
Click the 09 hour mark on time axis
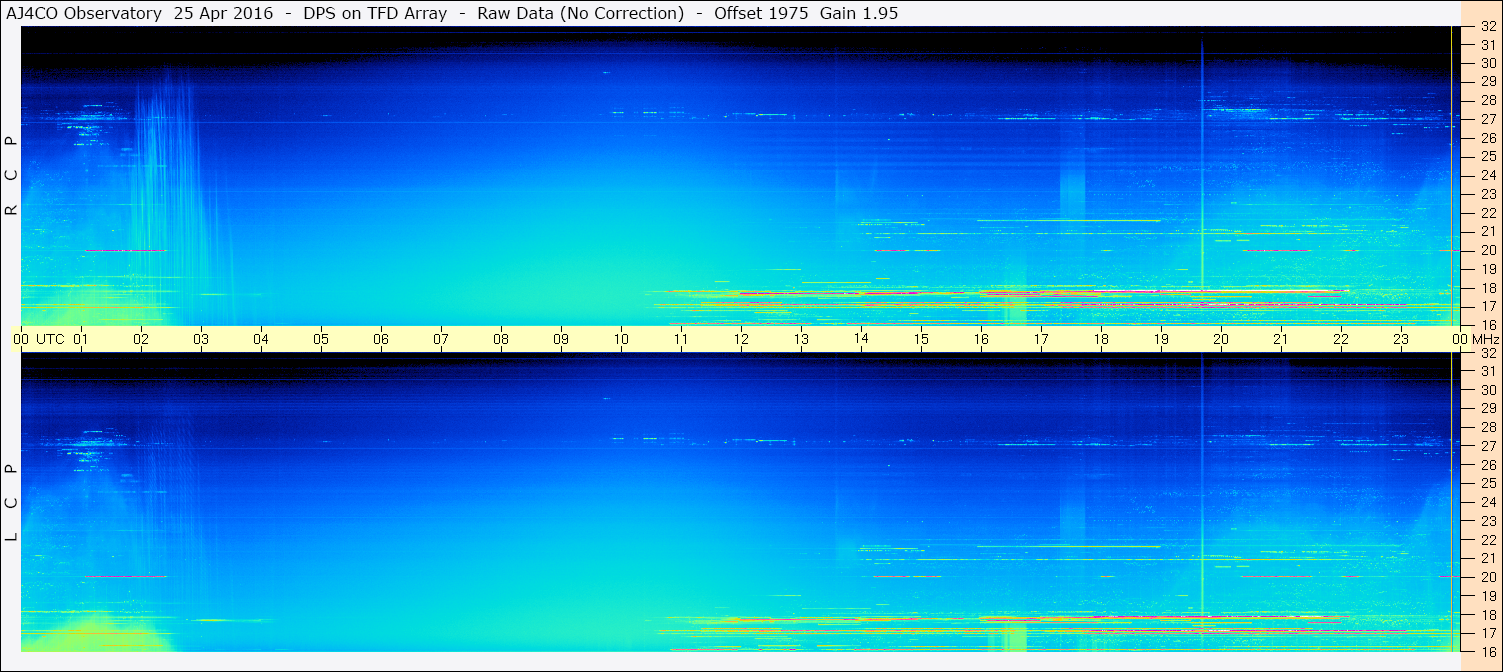(561, 339)
